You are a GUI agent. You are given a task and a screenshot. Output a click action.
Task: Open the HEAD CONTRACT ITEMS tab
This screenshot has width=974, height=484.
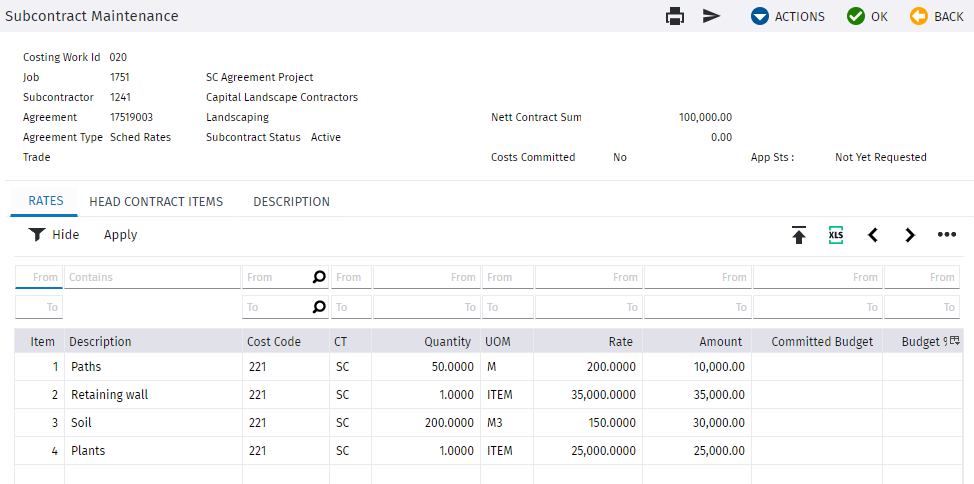click(x=156, y=201)
